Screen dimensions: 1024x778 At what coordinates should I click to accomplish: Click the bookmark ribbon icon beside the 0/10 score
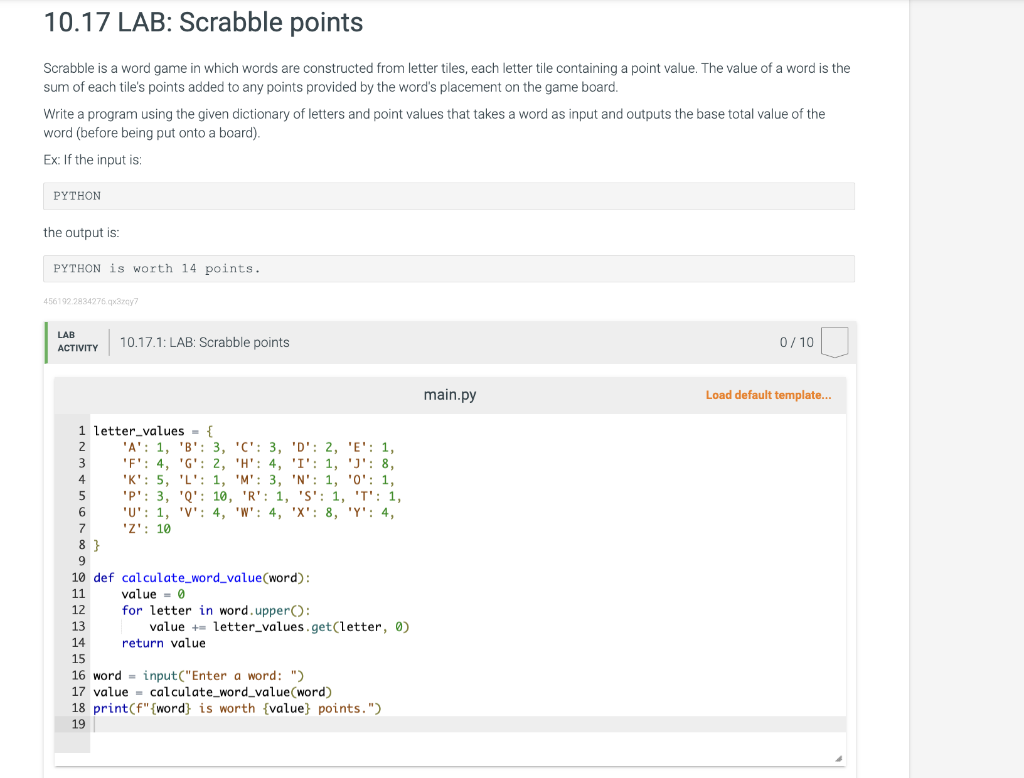(x=835, y=341)
